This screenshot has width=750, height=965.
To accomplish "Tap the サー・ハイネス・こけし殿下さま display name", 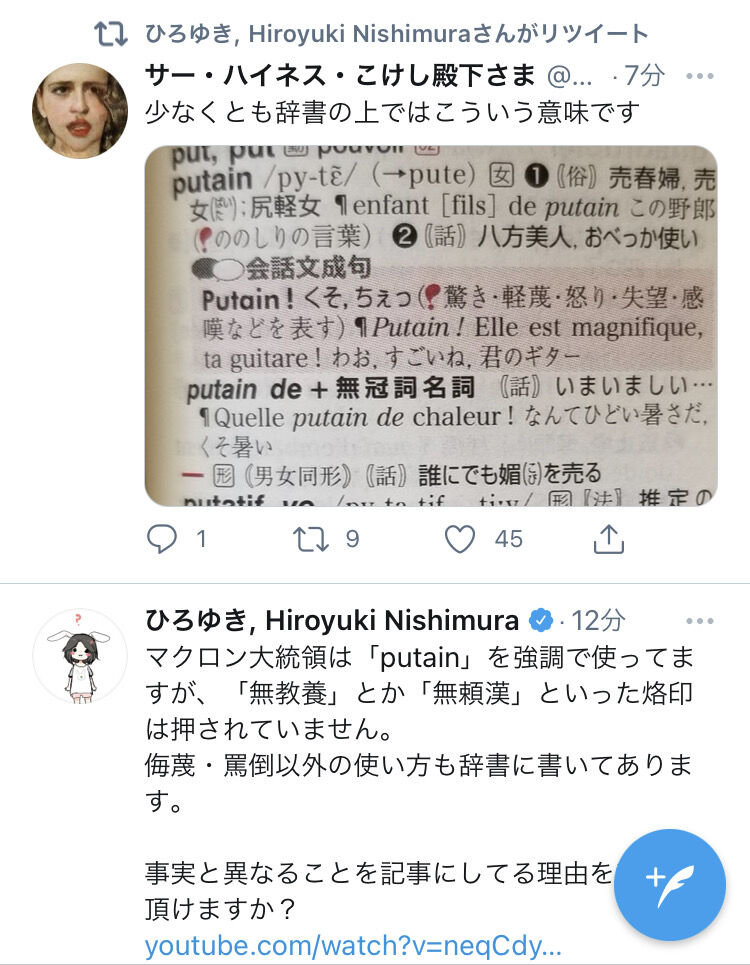I will (340, 76).
